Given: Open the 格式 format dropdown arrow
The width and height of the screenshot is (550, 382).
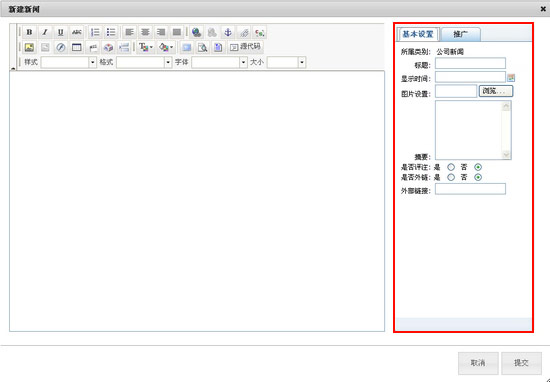Looking at the screenshot, I should pyautogui.click(x=168, y=62).
